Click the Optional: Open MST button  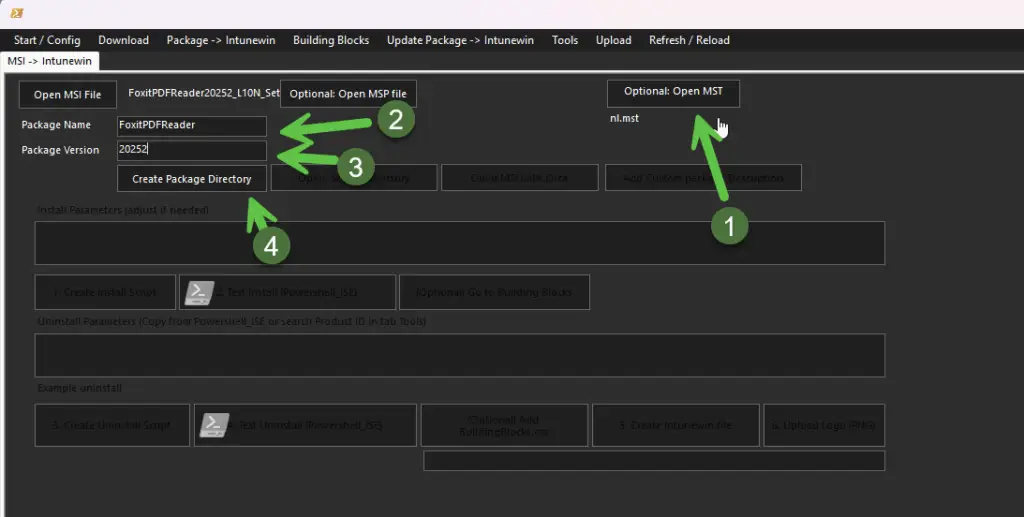pos(673,92)
